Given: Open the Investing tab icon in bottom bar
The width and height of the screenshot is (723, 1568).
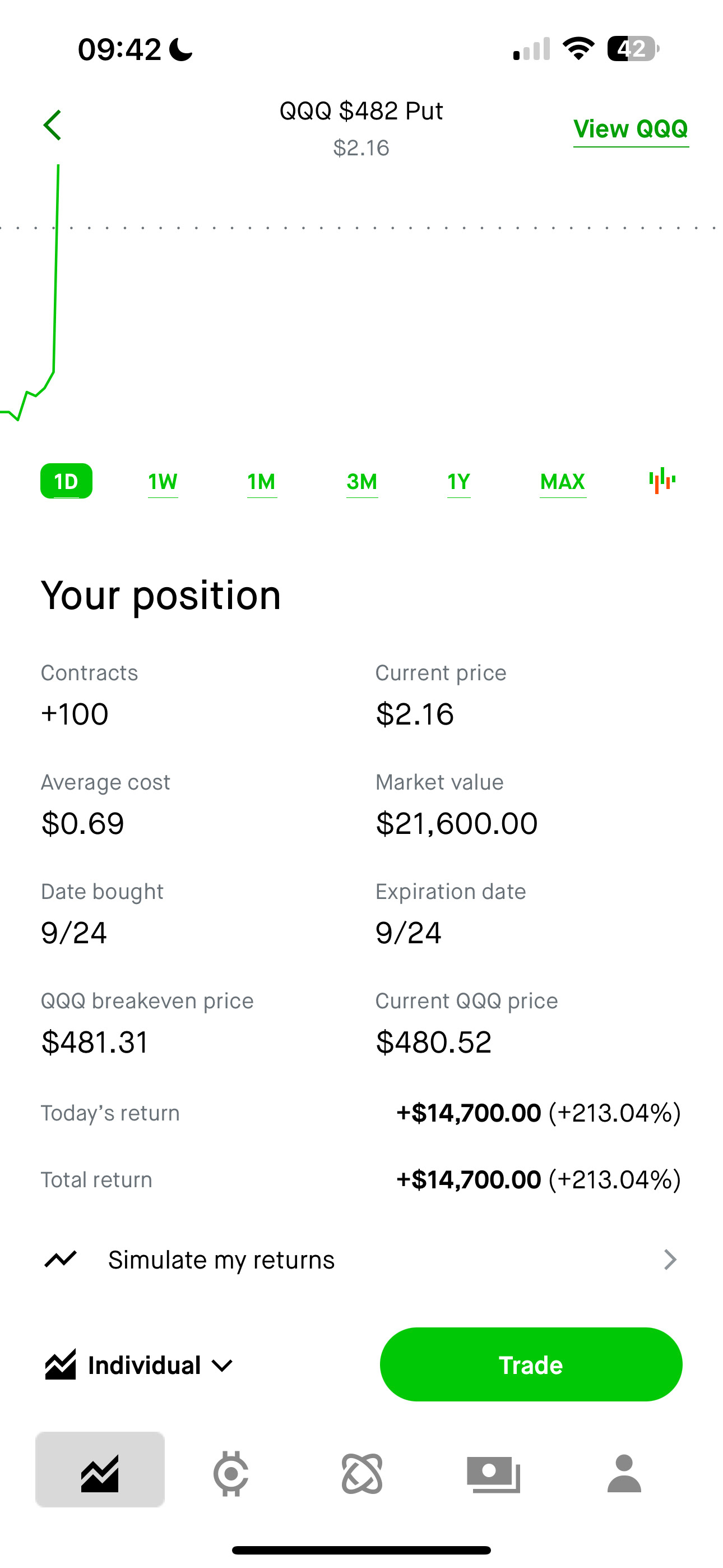Looking at the screenshot, I should coord(100,1473).
